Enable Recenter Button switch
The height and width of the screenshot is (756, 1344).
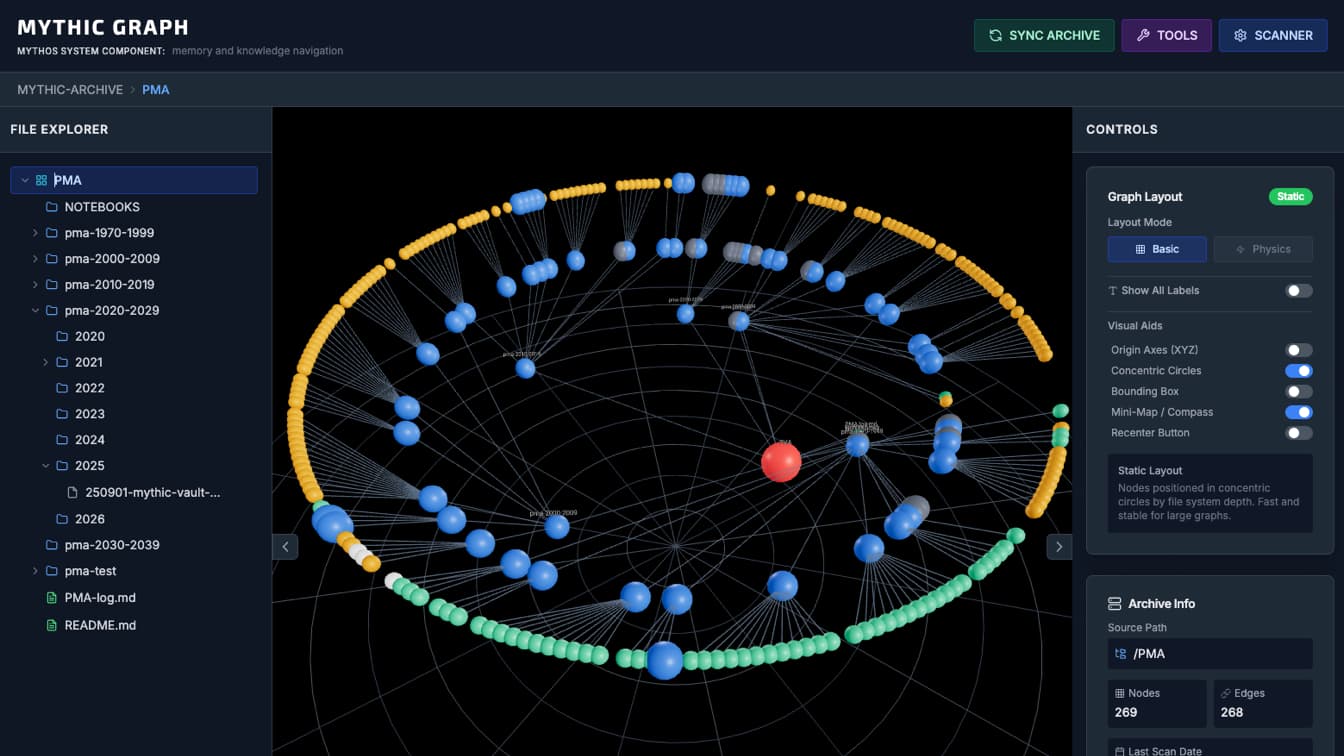point(1299,433)
